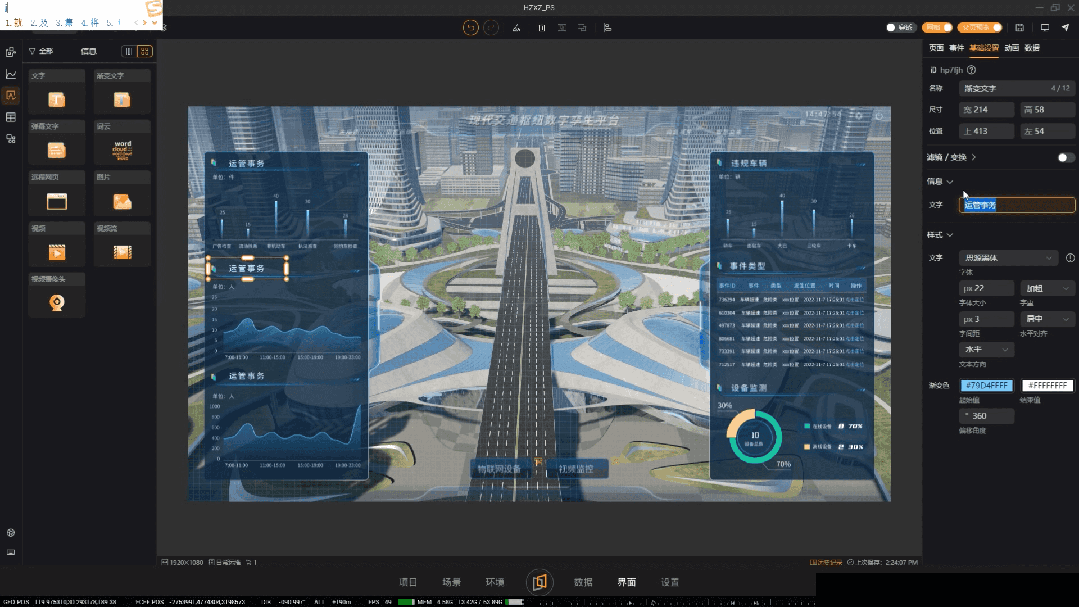
Task: Switch to 项目 in bottom navigation
Action: [408, 582]
